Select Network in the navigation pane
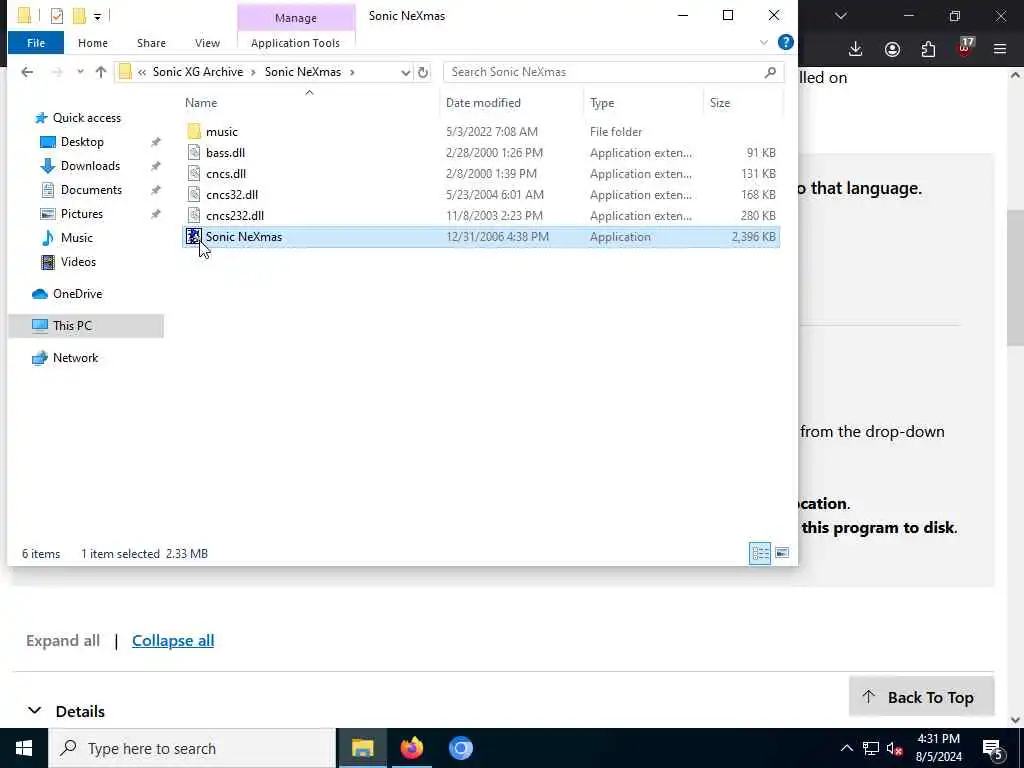This screenshot has height=768, width=1024. pos(75,358)
